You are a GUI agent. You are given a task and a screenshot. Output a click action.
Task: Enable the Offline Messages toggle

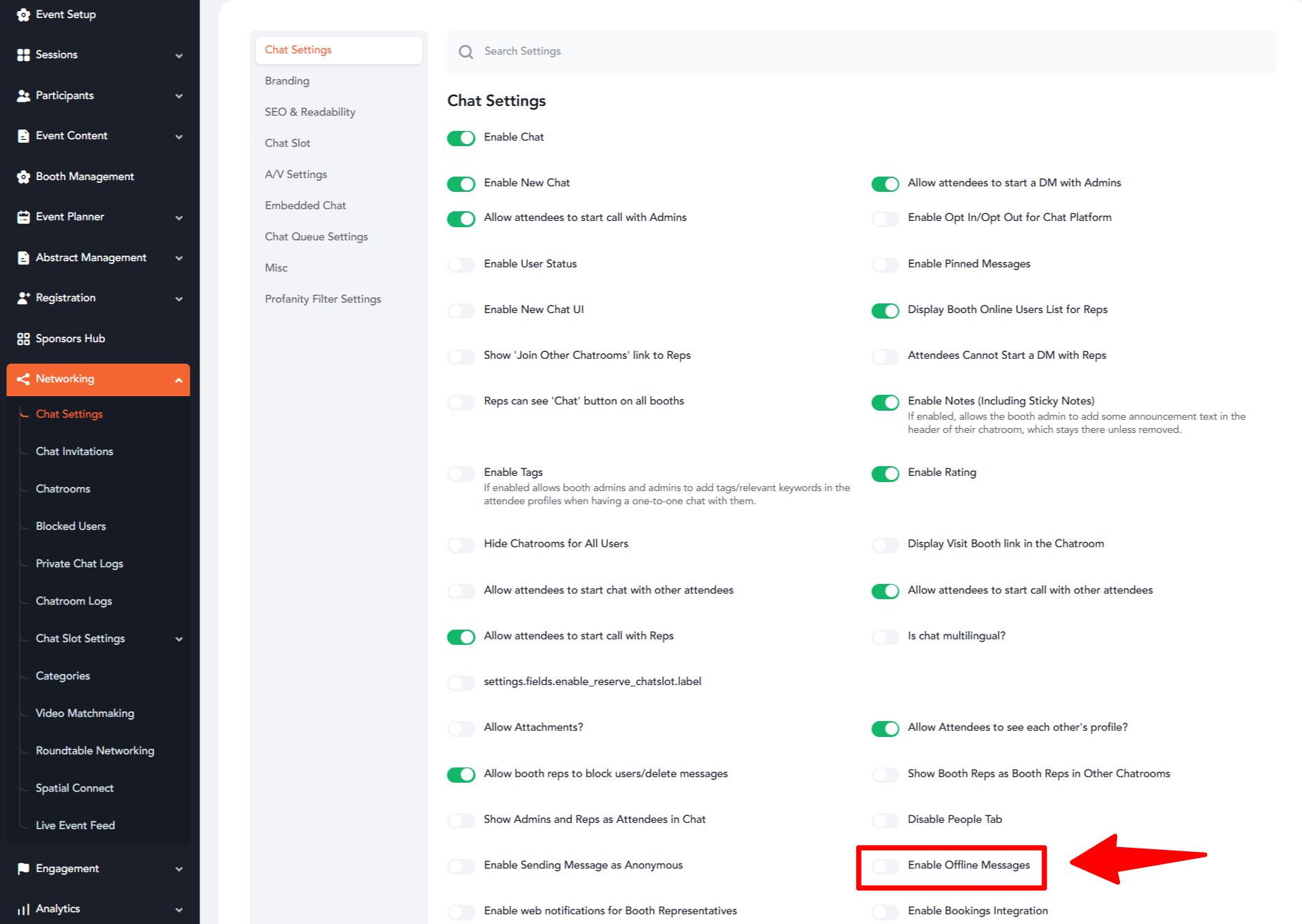click(x=884, y=866)
